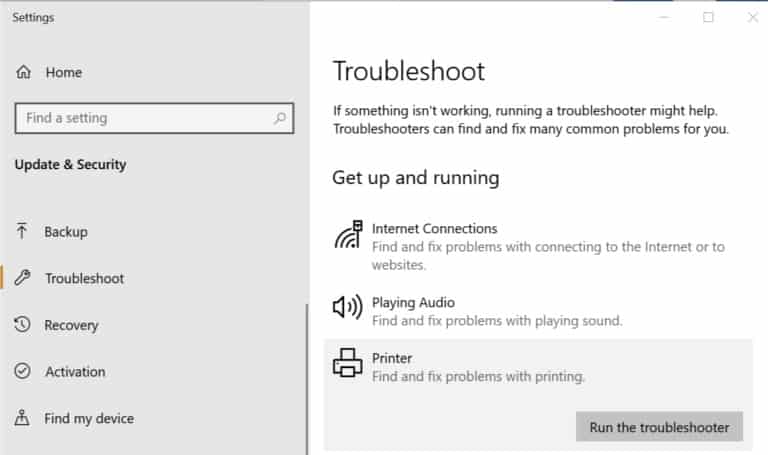Screen dimensions: 768x455
Task: Click the Home house icon
Action: pyautogui.click(x=23, y=72)
